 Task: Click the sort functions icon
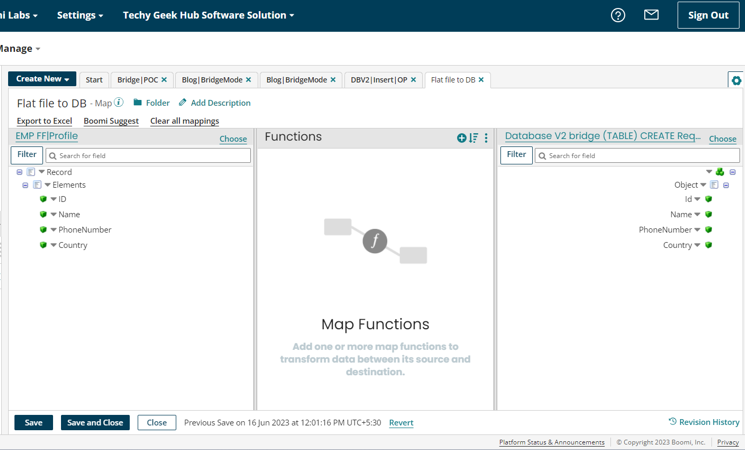(x=474, y=138)
